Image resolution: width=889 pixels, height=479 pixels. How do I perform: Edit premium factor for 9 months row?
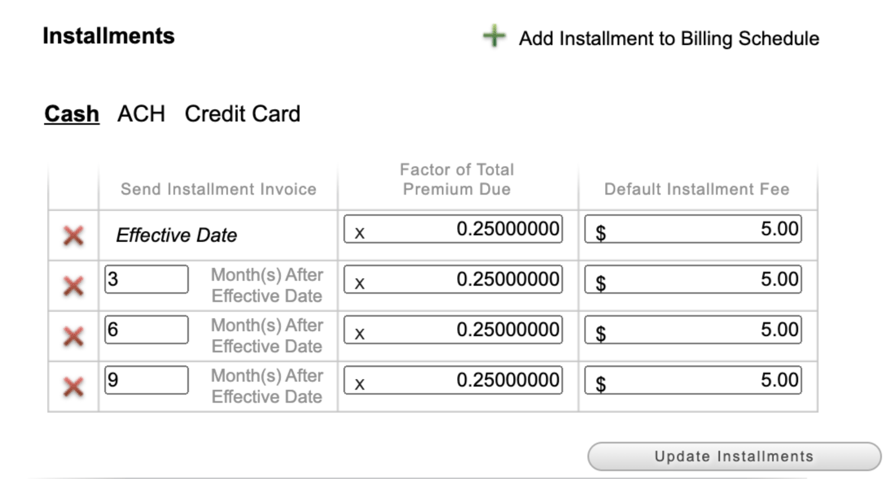[x=453, y=380]
